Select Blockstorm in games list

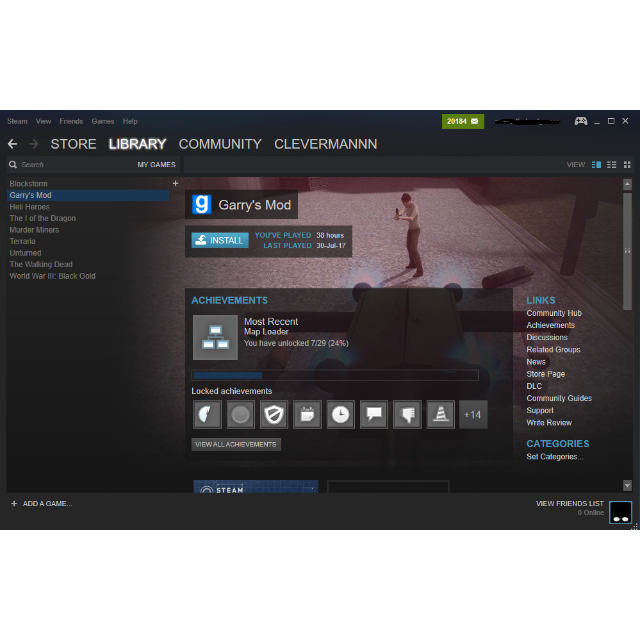pyautogui.click(x=29, y=184)
